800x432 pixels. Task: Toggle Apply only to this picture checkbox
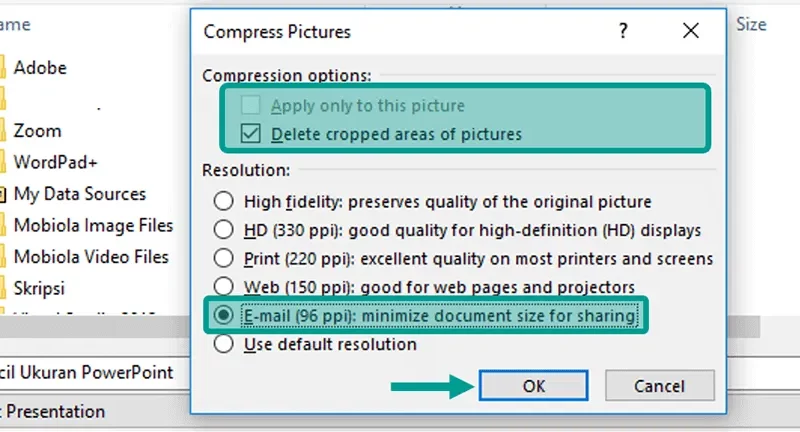pos(251,106)
